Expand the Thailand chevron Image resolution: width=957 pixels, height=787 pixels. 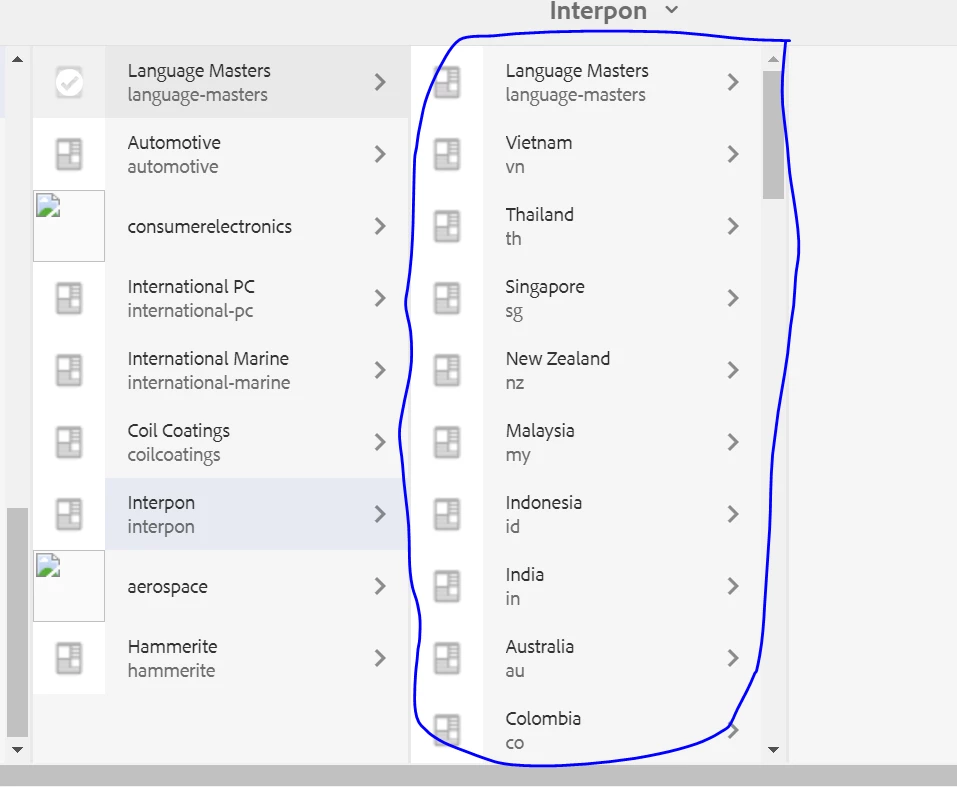734,226
